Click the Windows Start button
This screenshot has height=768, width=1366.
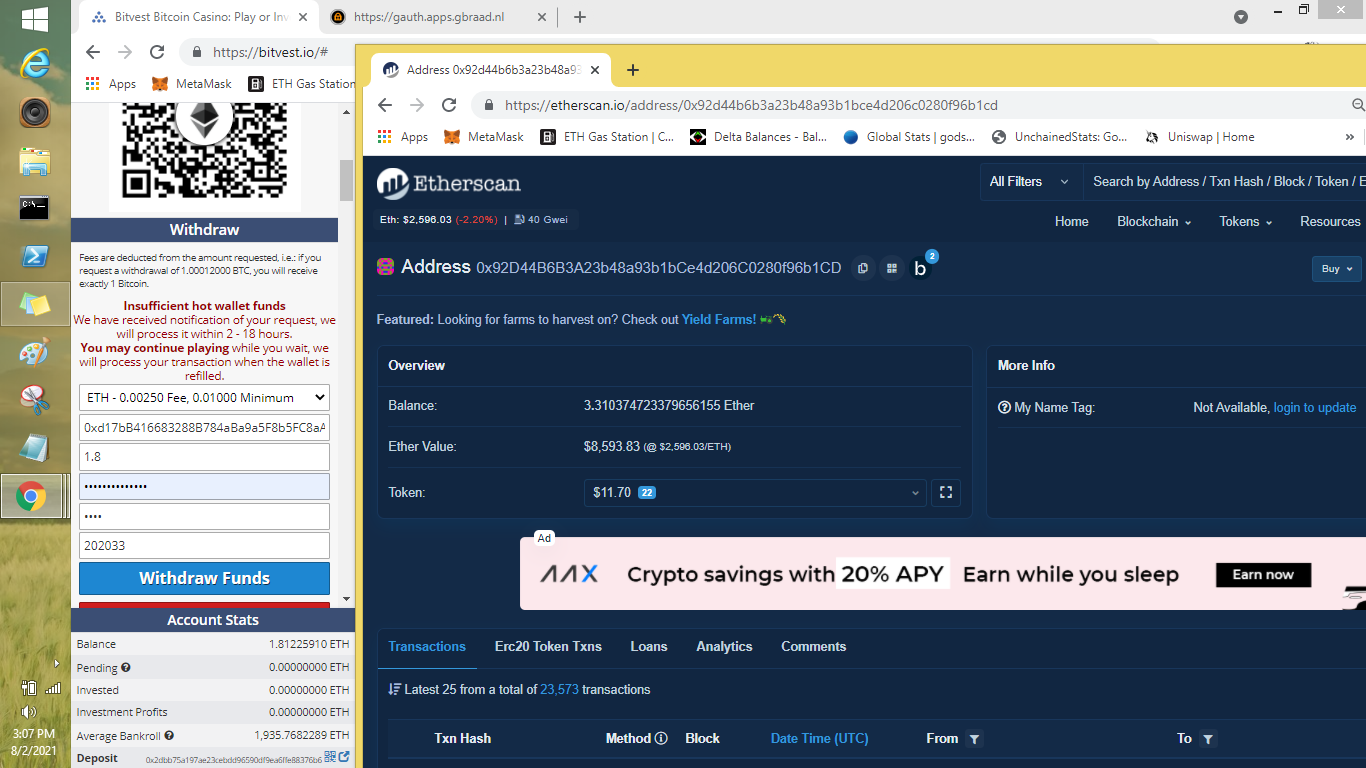pyautogui.click(x=35, y=18)
